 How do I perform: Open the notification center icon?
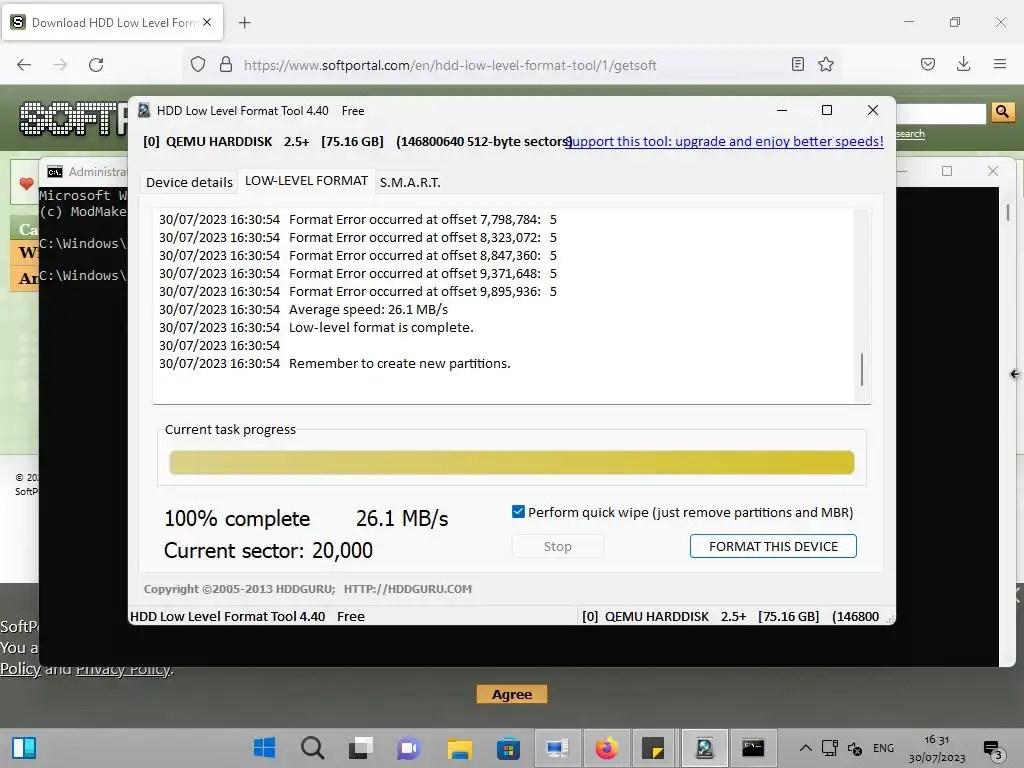point(993,750)
